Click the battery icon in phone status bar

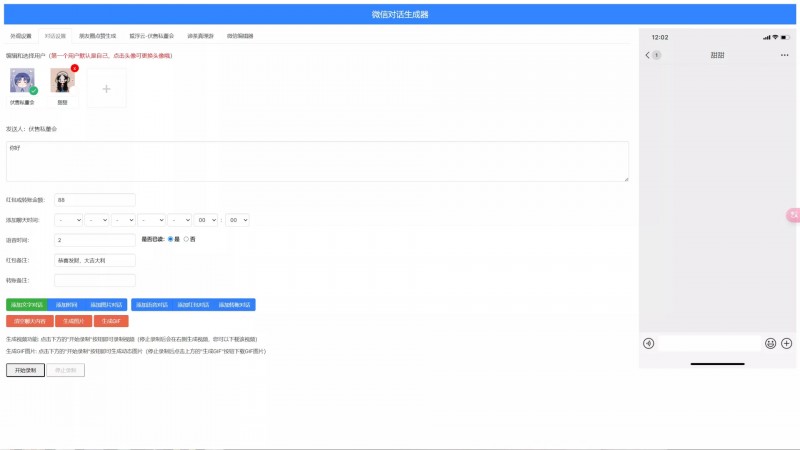[785, 37]
